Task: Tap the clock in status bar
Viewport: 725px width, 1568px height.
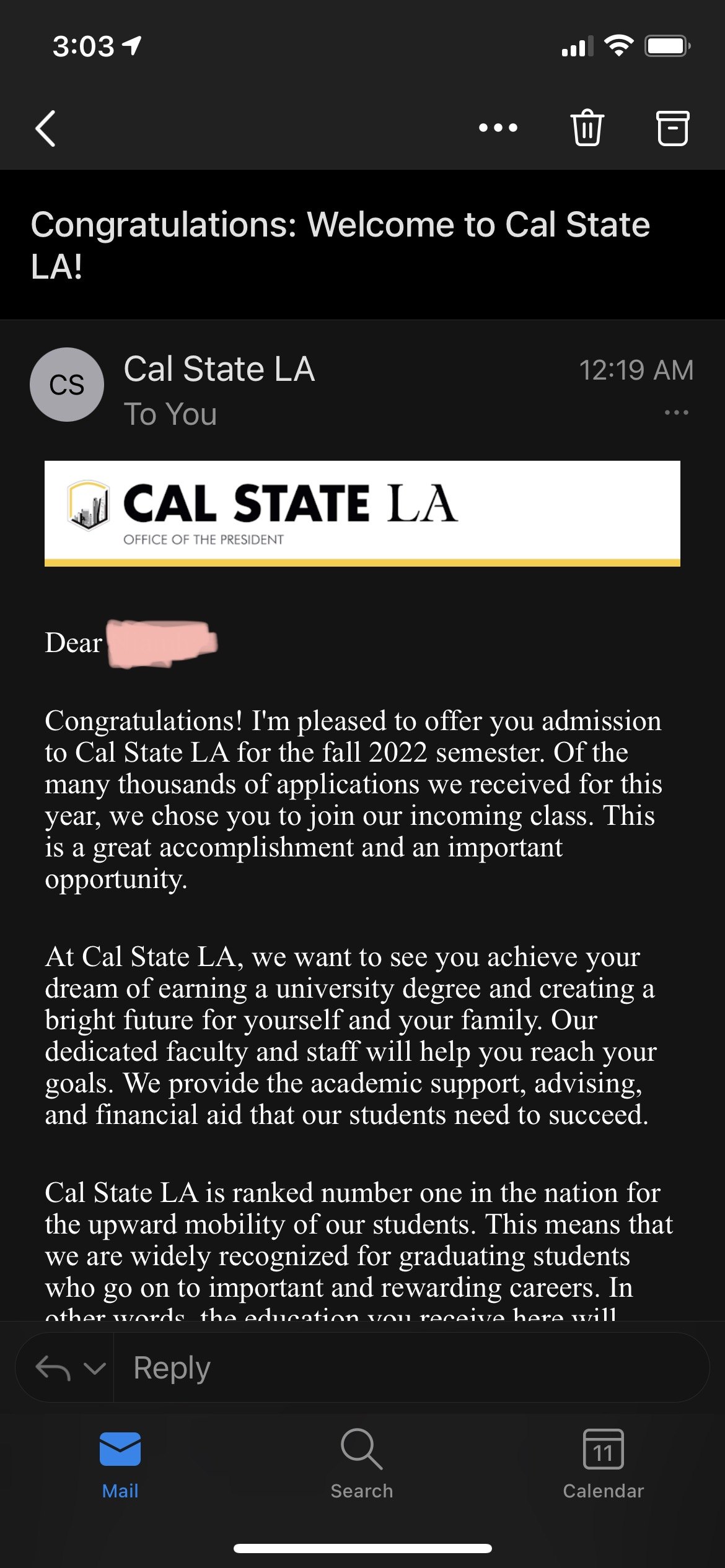Action: click(x=84, y=46)
